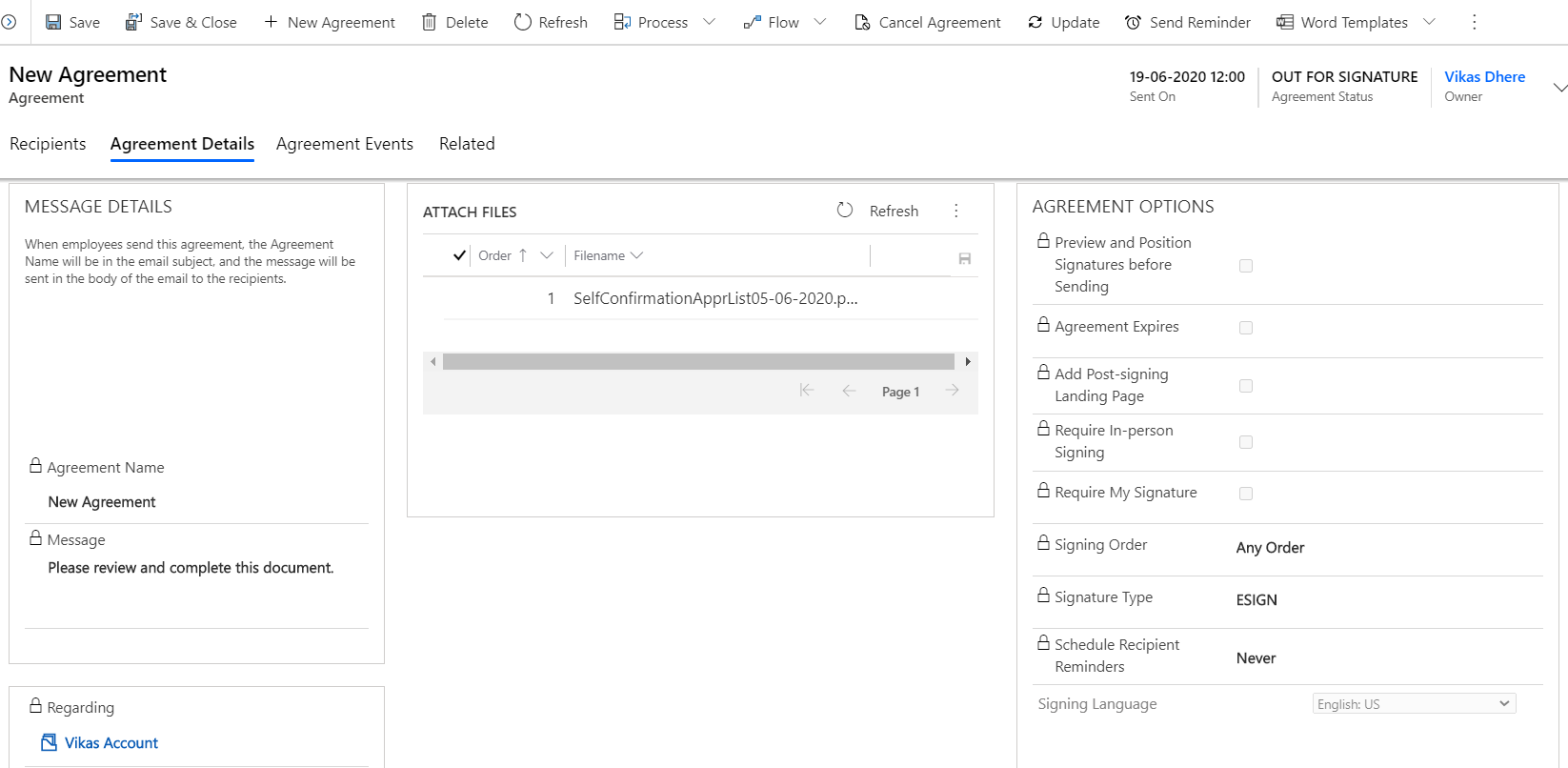Viewport: 1568px width, 768px height.
Task: Click the Flow icon in command bar
Action: [752, 22]
